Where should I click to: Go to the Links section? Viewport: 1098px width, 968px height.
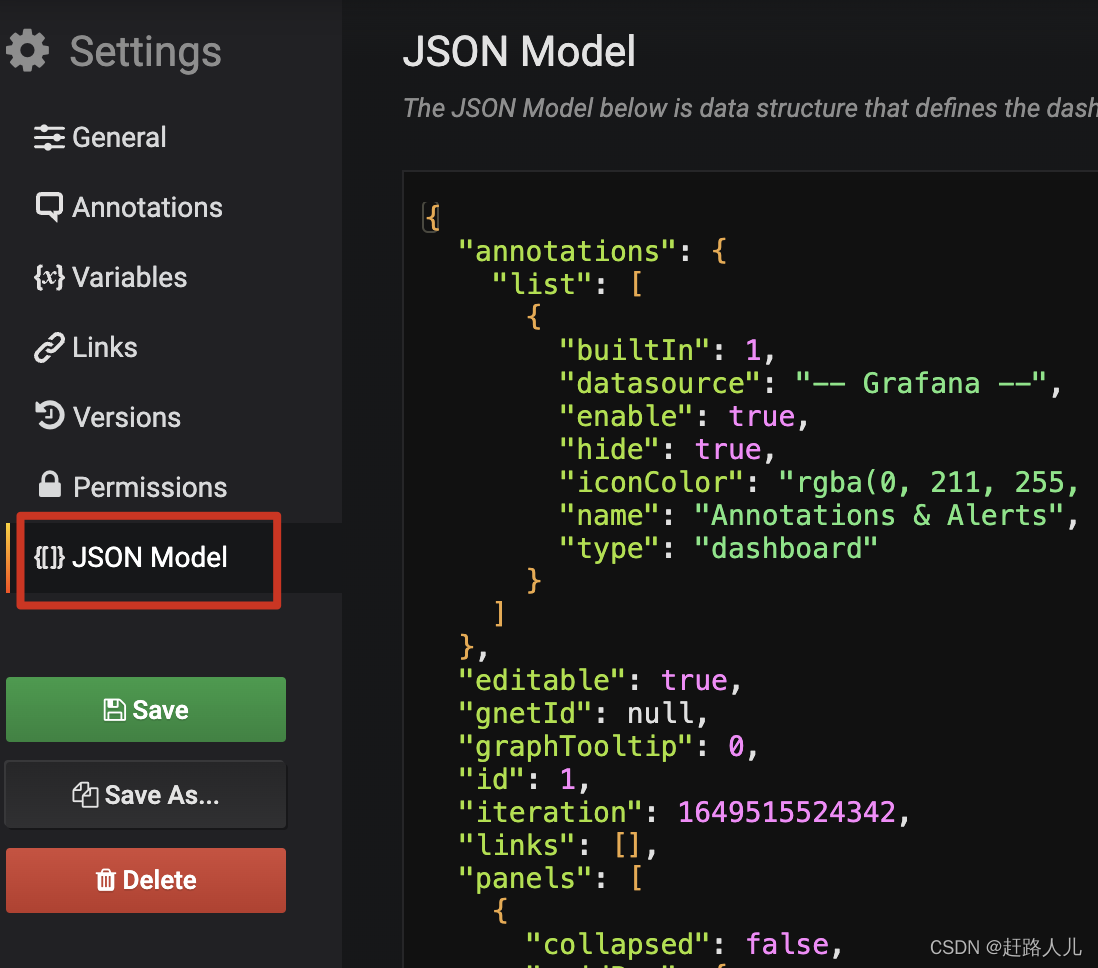[x=105, y=348]
